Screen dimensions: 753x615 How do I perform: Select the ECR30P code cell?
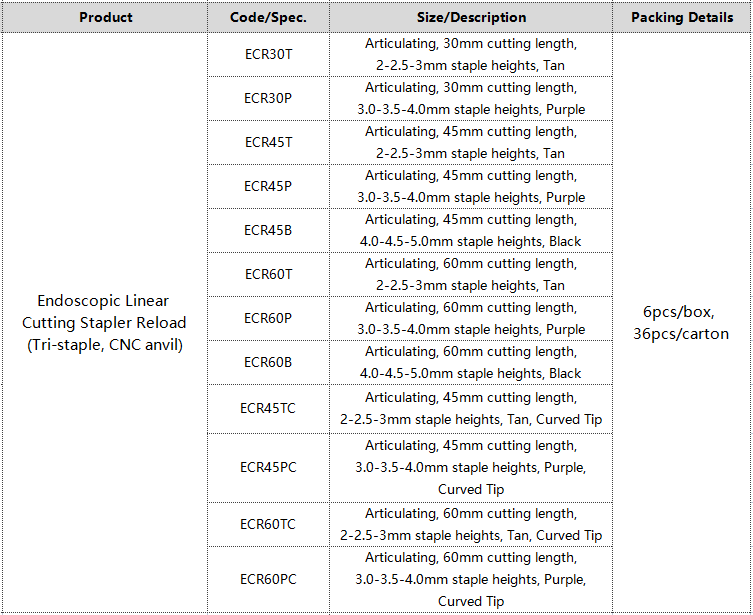pos(268,98)
